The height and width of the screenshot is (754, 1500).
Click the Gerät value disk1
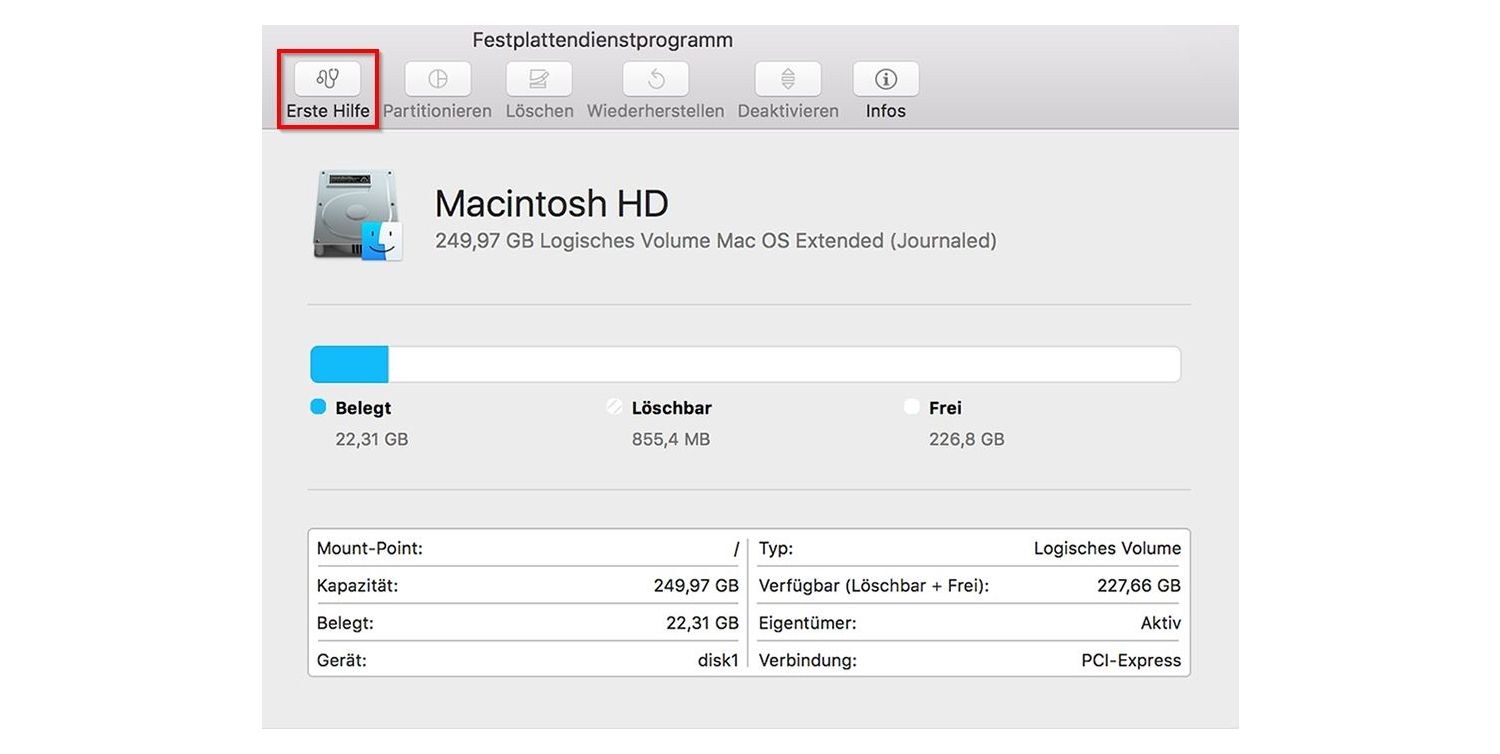point(718,661)
